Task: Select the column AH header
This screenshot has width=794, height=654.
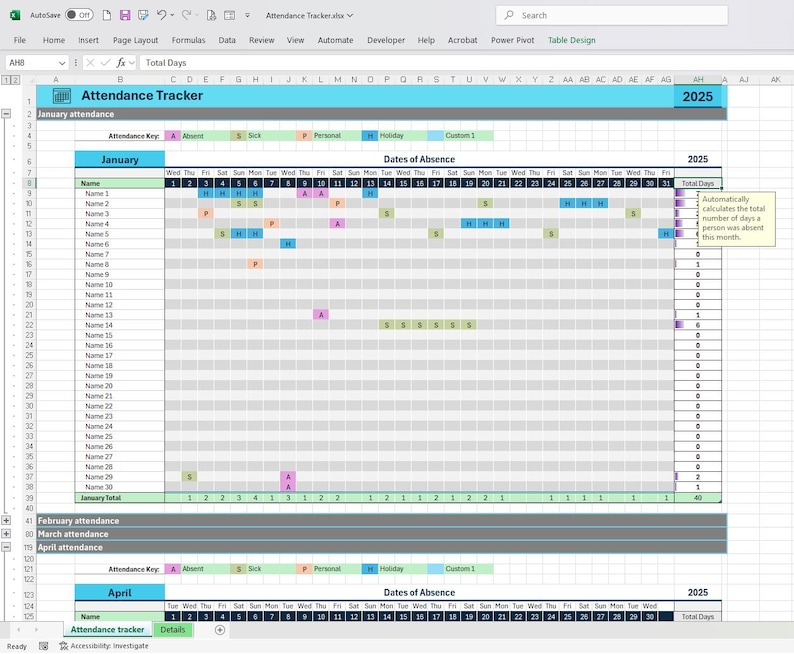Action: (698, 79)
